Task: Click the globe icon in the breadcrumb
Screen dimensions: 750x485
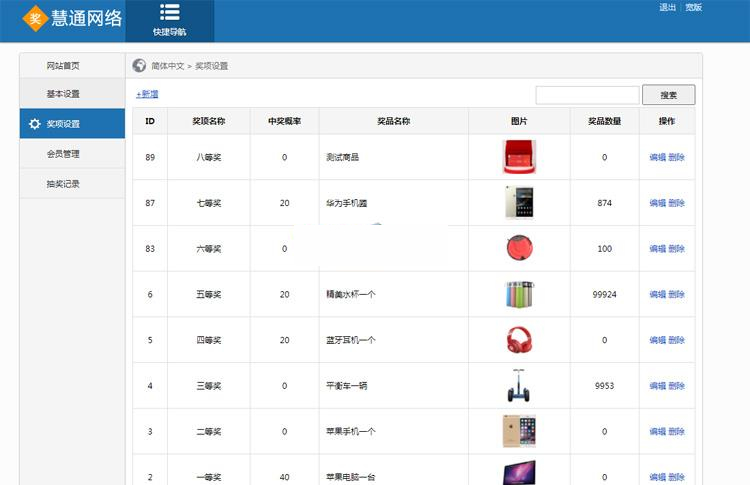Action: pos(140,66)
